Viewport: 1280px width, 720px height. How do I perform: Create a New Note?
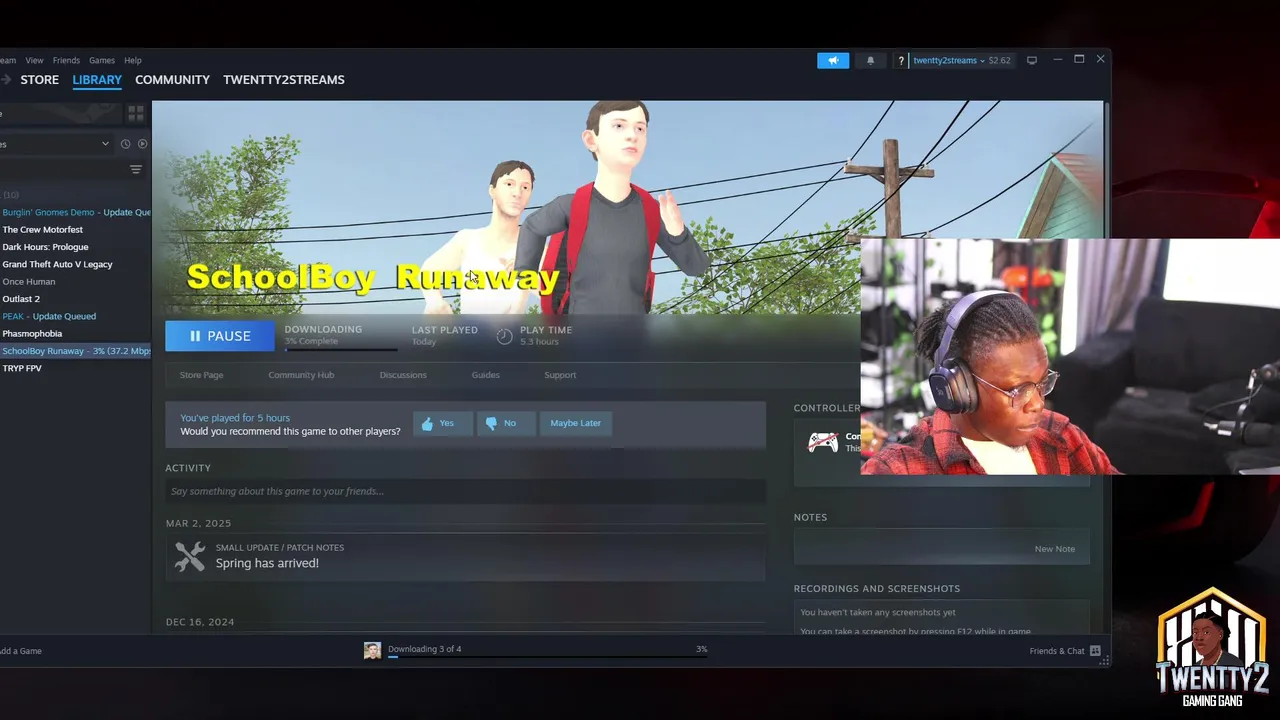pos(1055,549)
